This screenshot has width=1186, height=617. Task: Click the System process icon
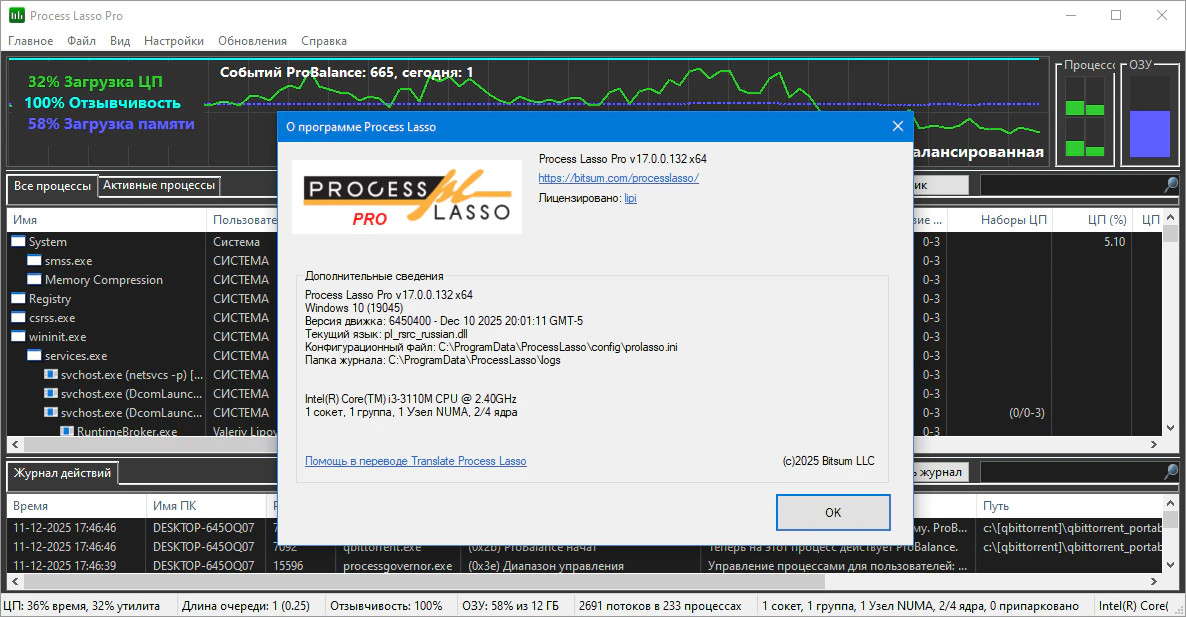click(x=18, y=242)
